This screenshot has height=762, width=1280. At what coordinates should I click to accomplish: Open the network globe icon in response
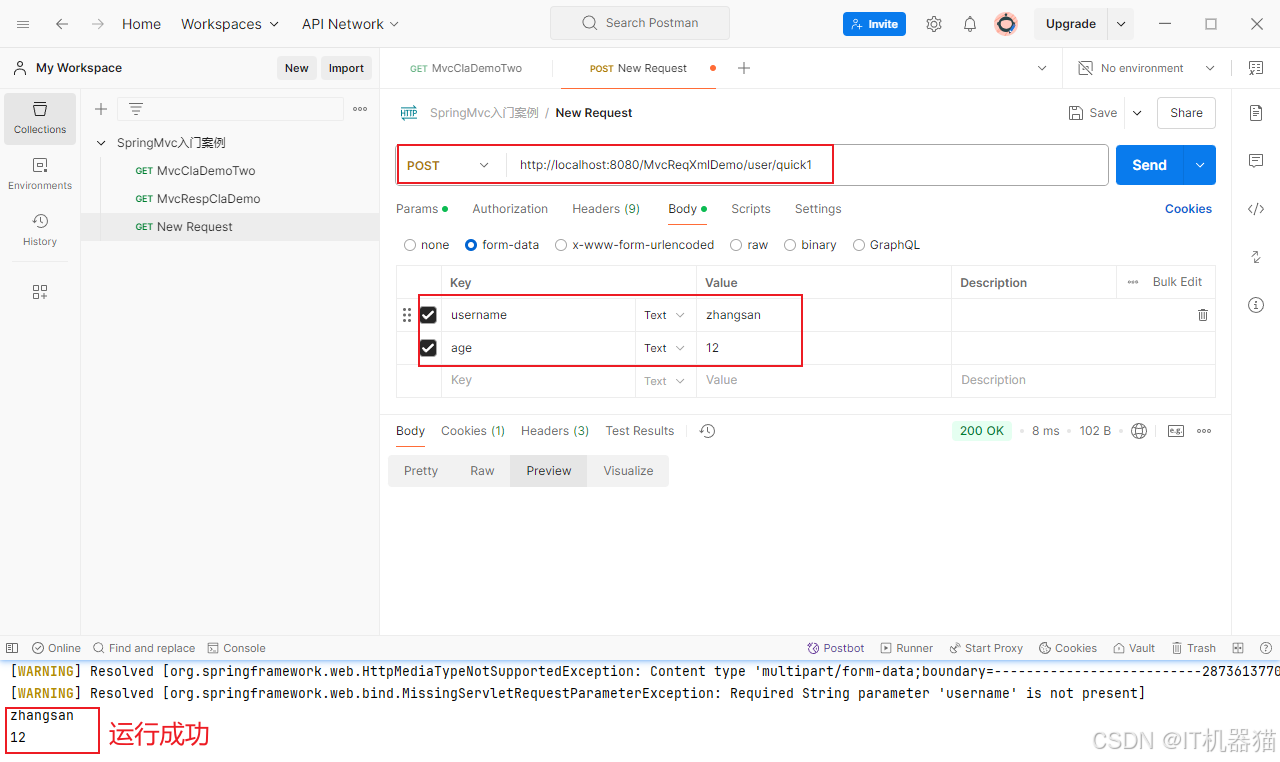pyautogui.click(x=1139, y=431)
